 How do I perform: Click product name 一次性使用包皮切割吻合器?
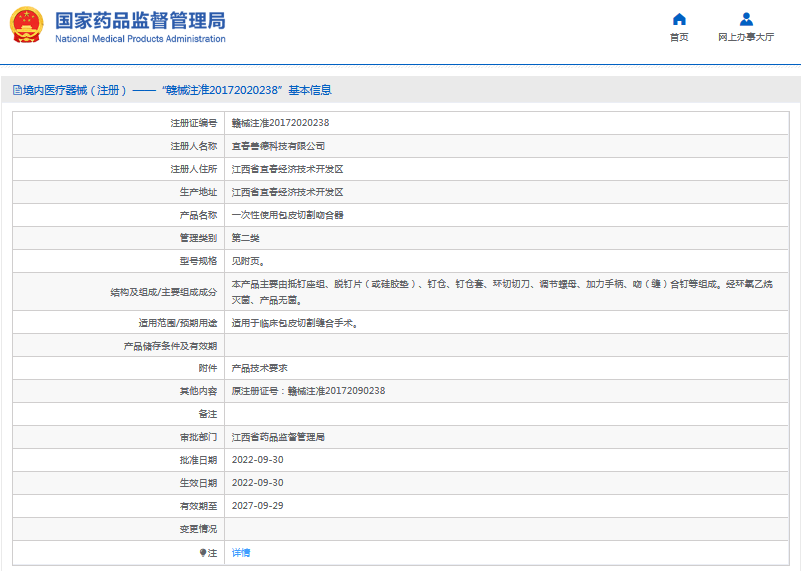287,215
